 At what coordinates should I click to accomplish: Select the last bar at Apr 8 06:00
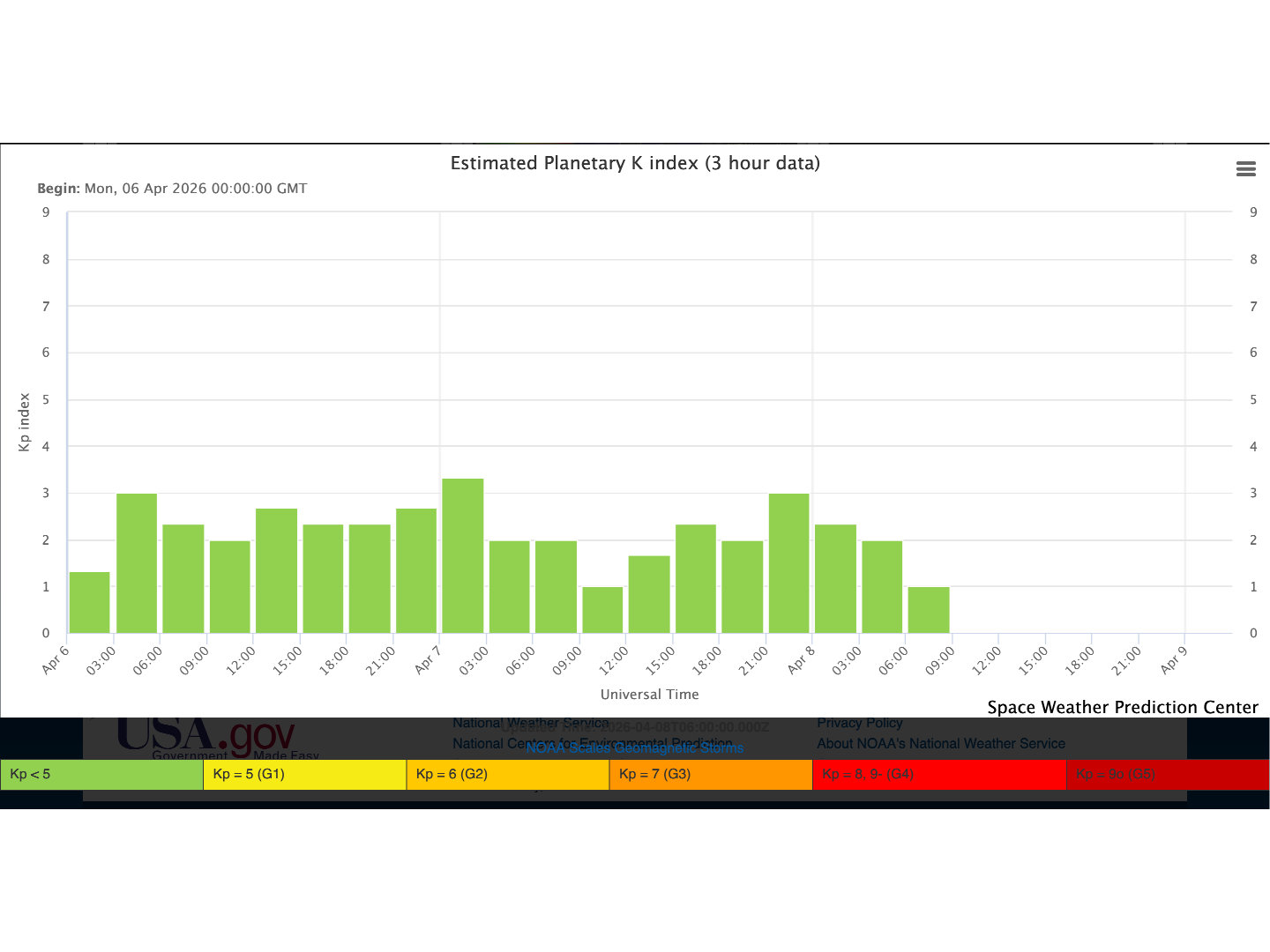coord(929,610)
